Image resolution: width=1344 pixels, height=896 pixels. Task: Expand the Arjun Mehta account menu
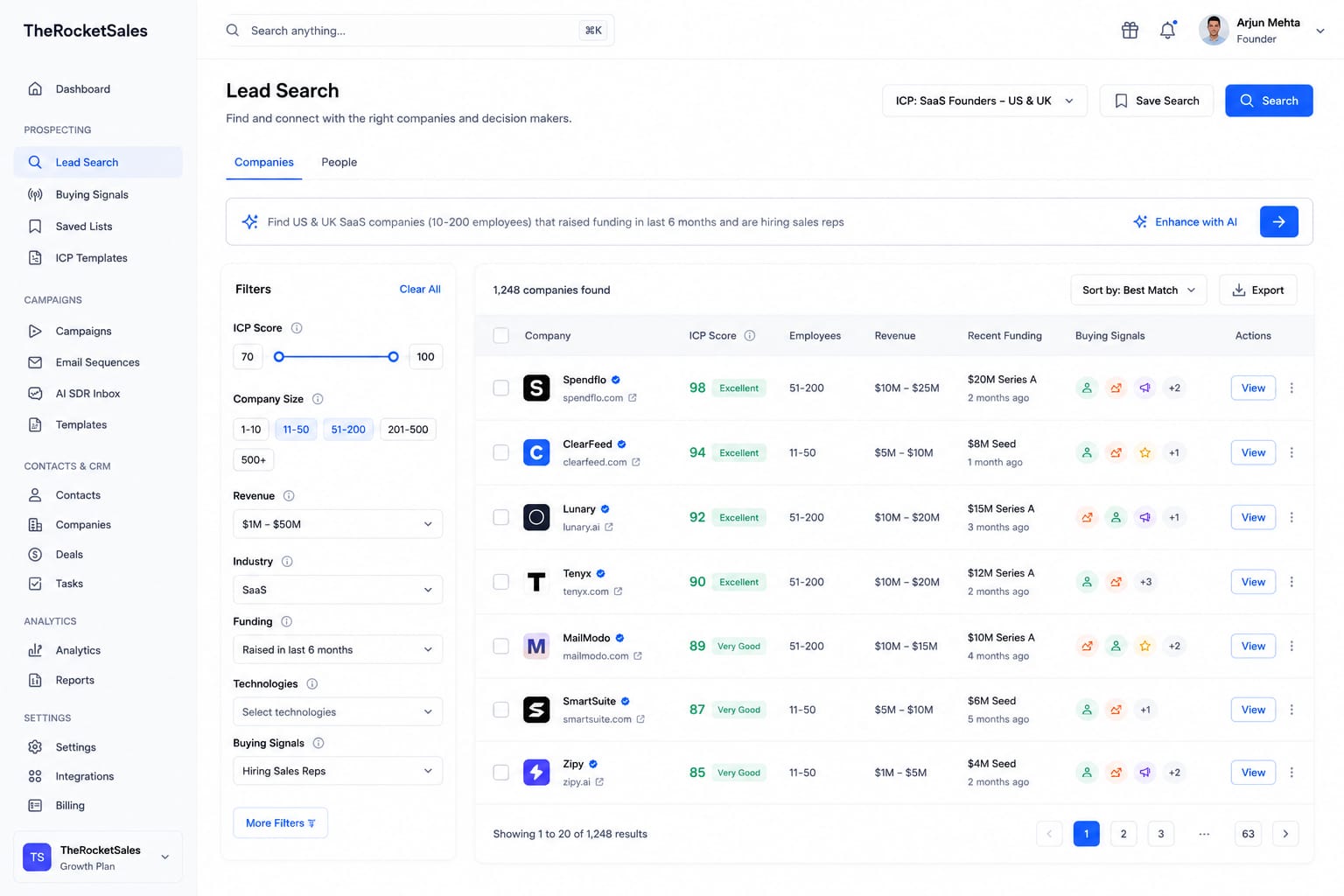pyautogui.click(x=1320, y=31)
